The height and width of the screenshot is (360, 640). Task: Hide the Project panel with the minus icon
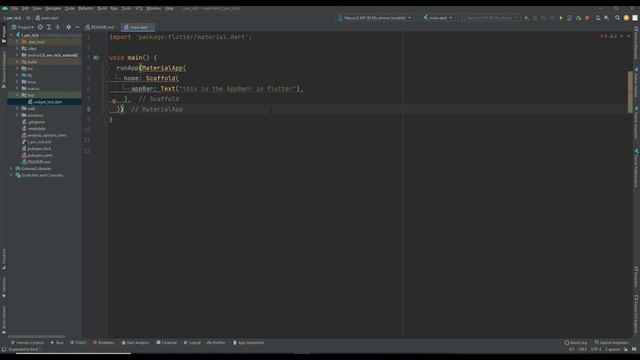click(77, 27)
